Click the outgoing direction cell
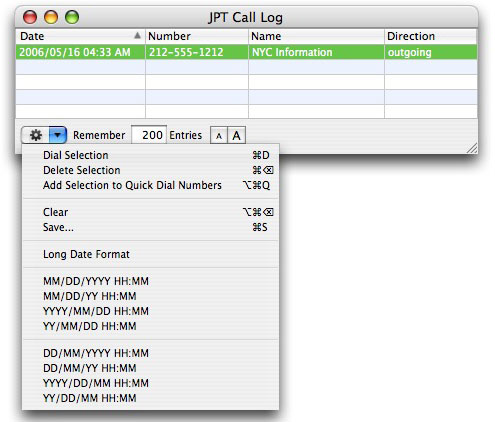495x422 pixels. [431, 52]
